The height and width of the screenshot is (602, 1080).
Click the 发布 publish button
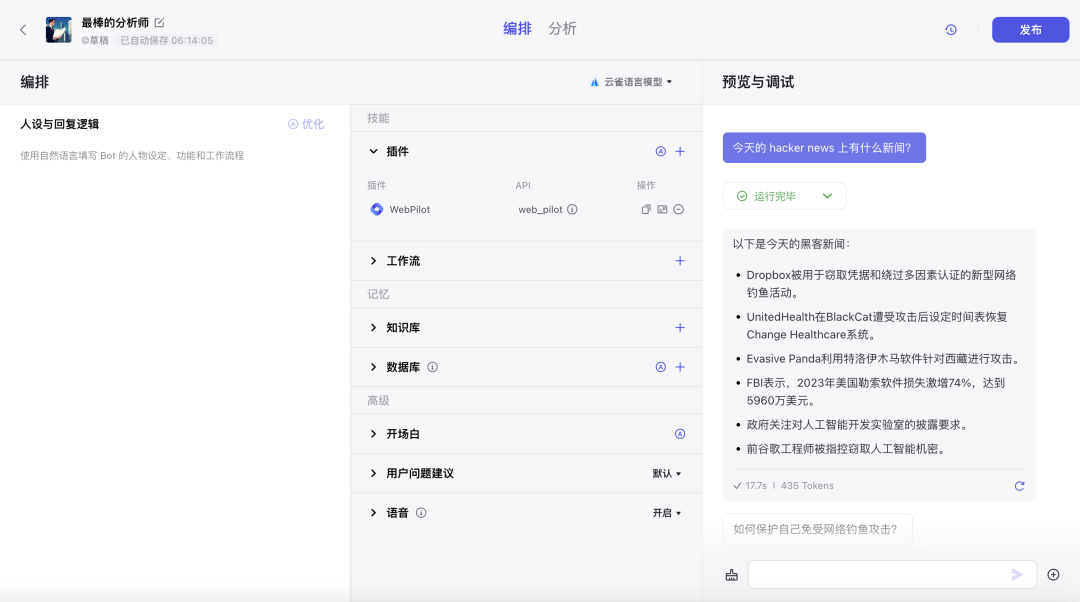click(1030, 30)
